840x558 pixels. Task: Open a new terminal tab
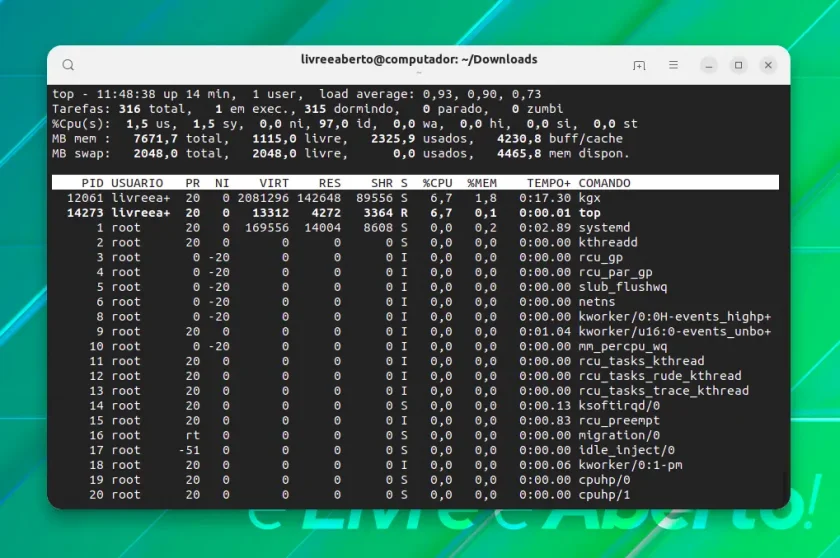coord(639,65)
